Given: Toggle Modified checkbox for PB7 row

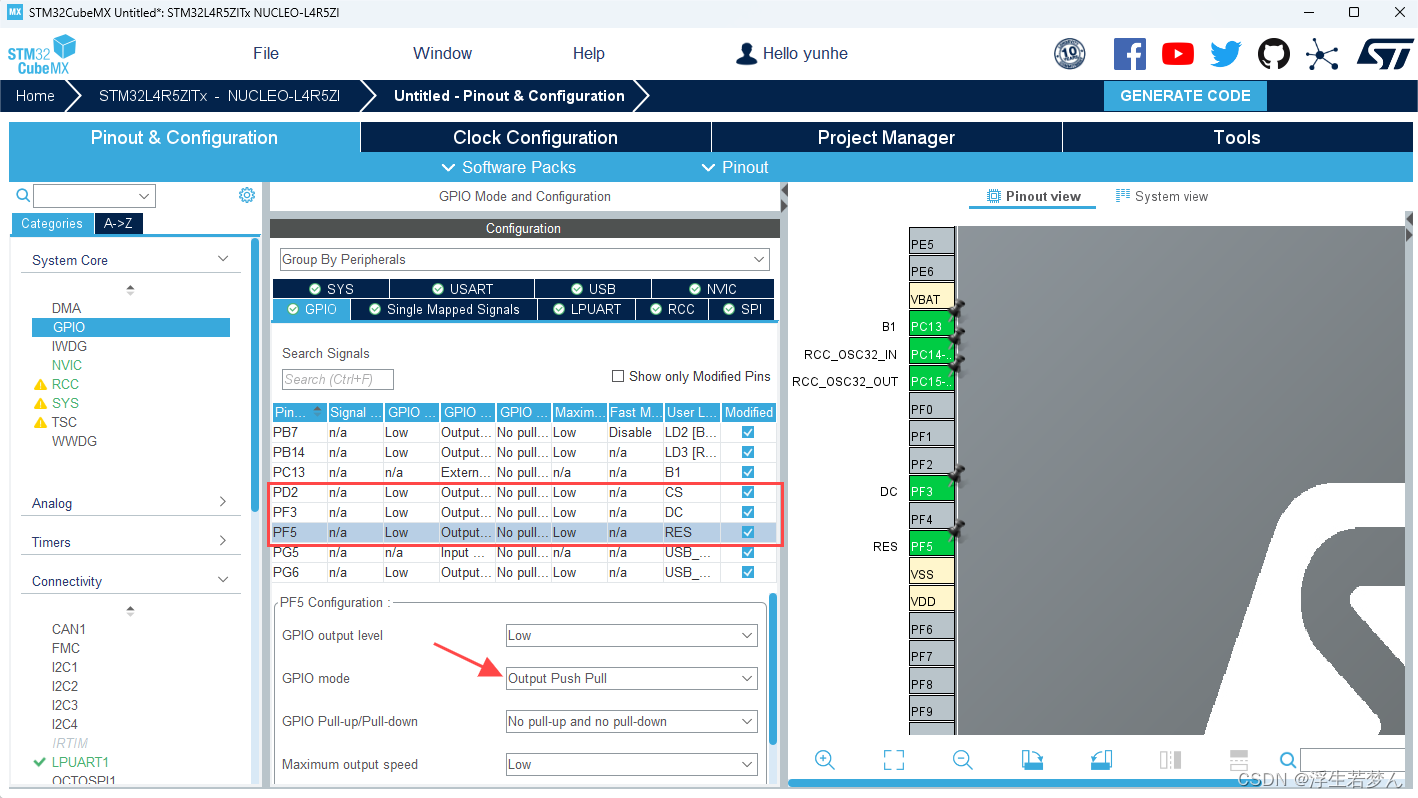Looking at the screenshot, I should click(x=748, y=432).
